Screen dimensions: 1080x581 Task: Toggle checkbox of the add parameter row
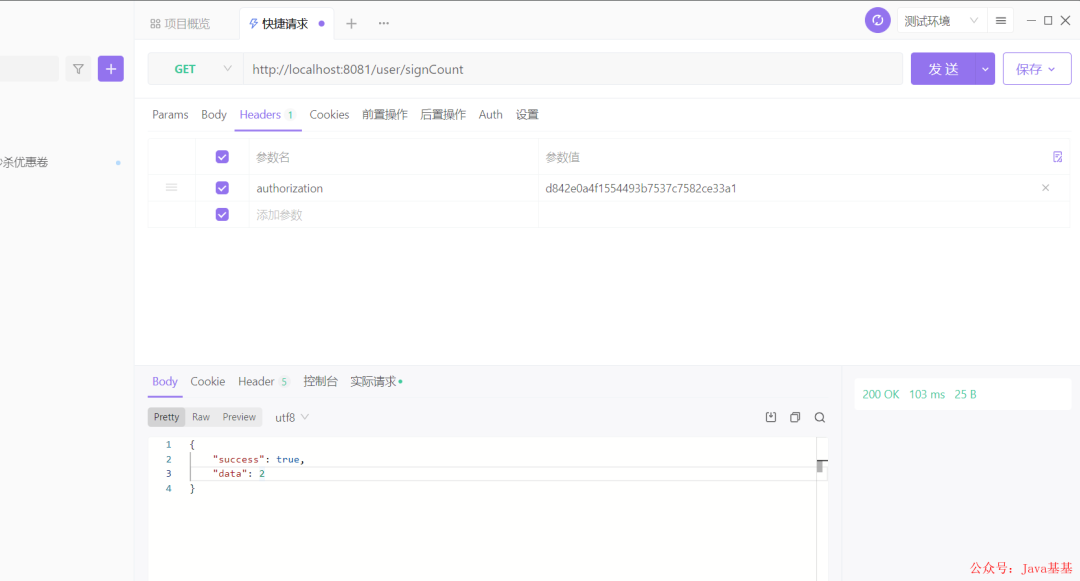(x=222, y=215)
